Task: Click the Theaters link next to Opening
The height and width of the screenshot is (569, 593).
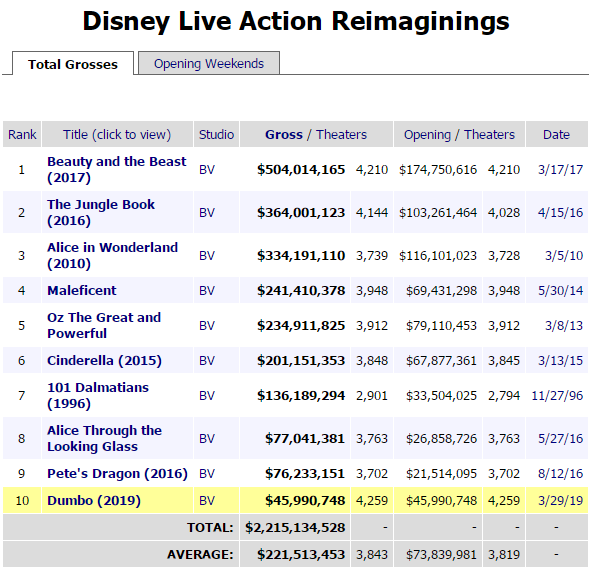Action: click(x=489, y=134)
